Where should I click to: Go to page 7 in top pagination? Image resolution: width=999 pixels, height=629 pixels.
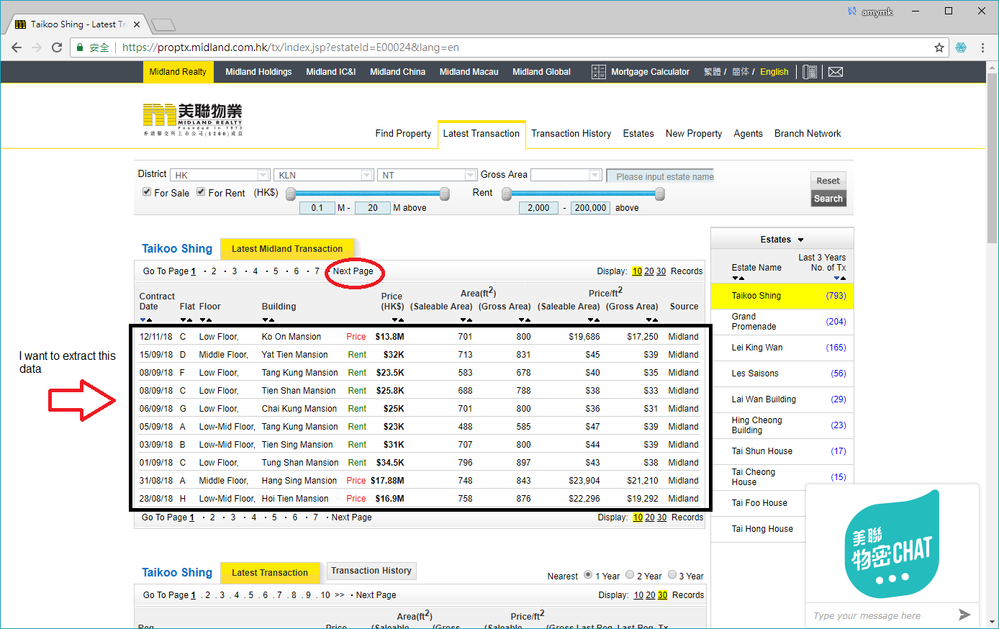pyautogui.click(x=317, y=271)
